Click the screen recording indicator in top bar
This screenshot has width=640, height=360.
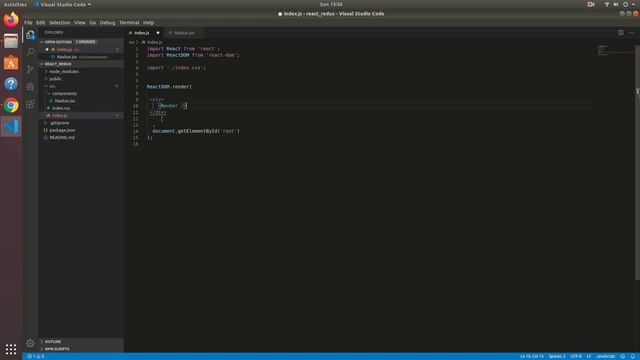point(591,4)
